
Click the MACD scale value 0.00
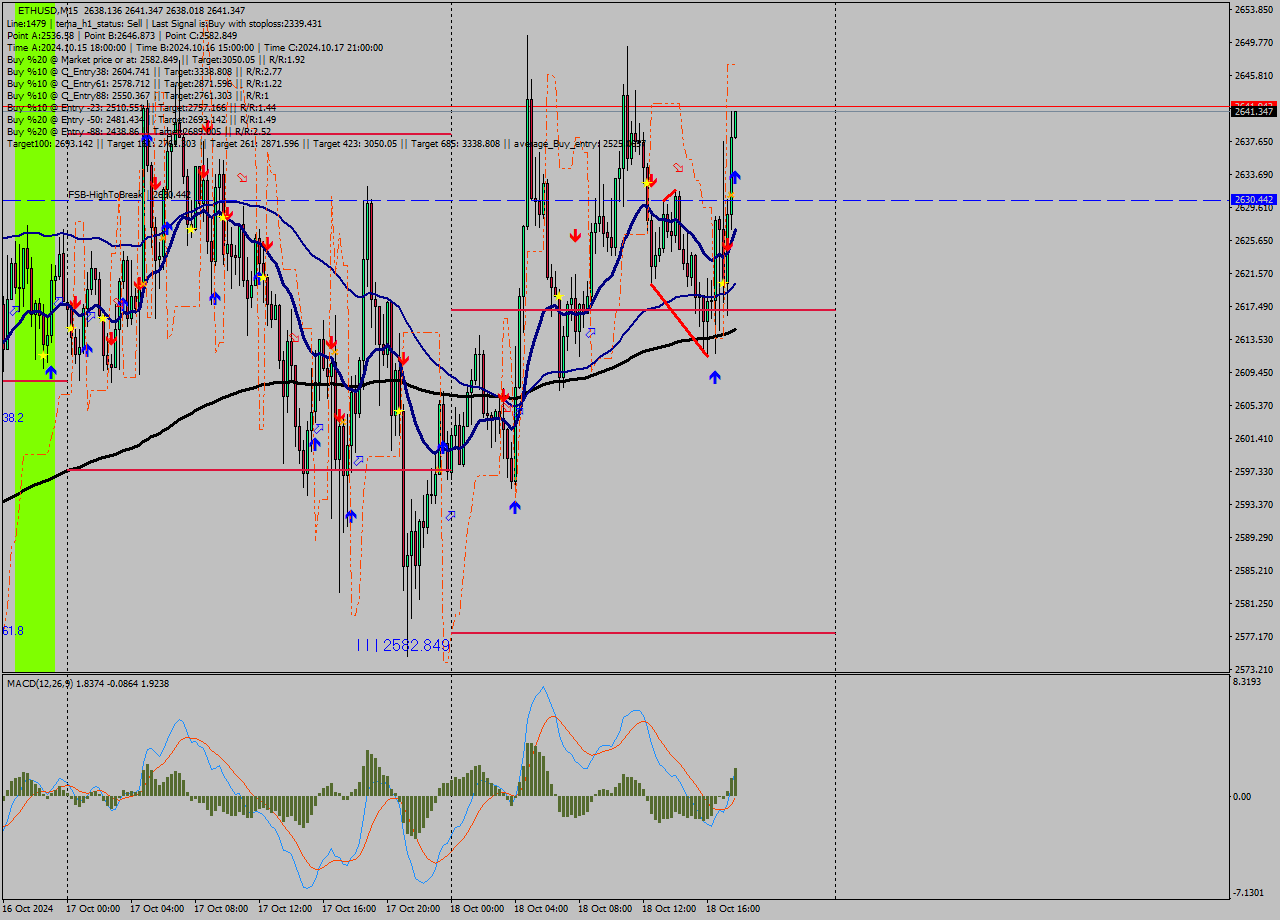tap(1242, 796)
